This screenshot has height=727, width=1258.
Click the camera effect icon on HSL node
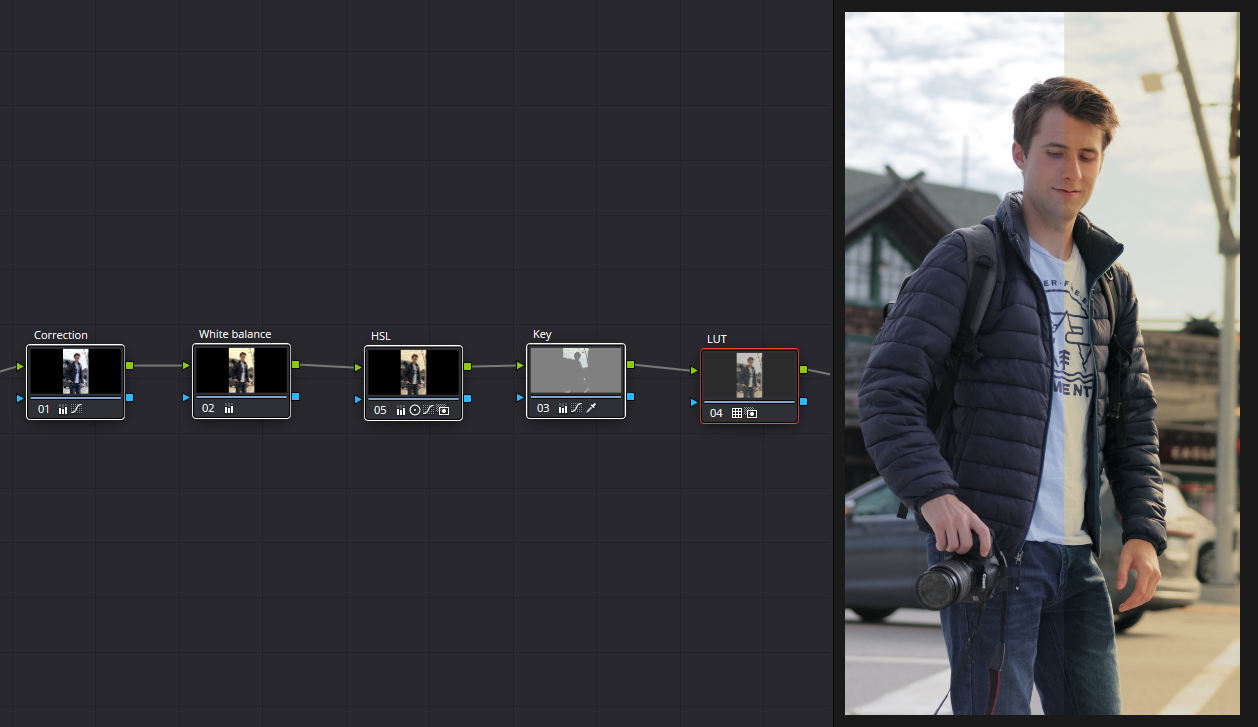(443, 410)
